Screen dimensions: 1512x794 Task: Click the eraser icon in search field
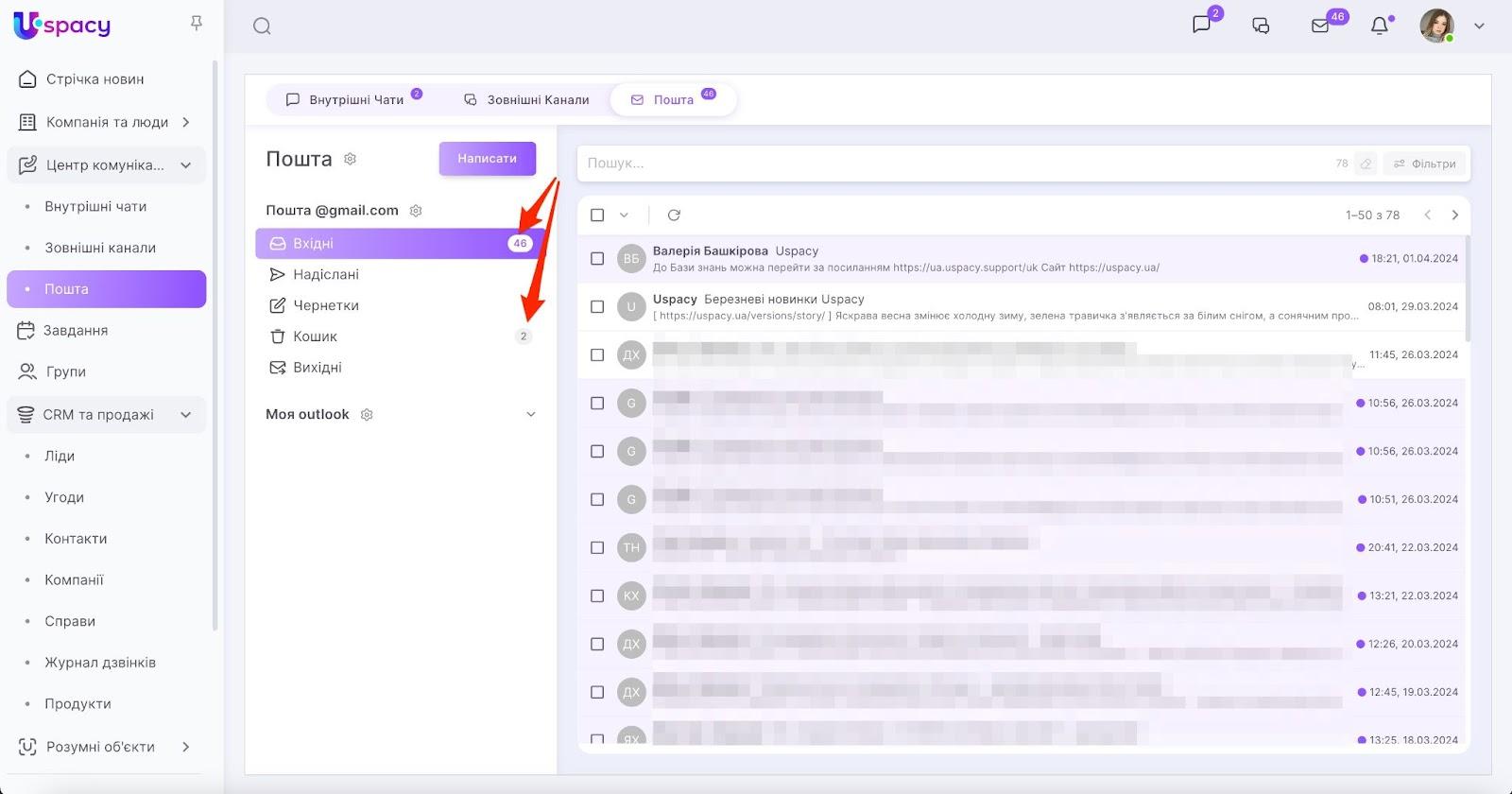[1366, 164]
